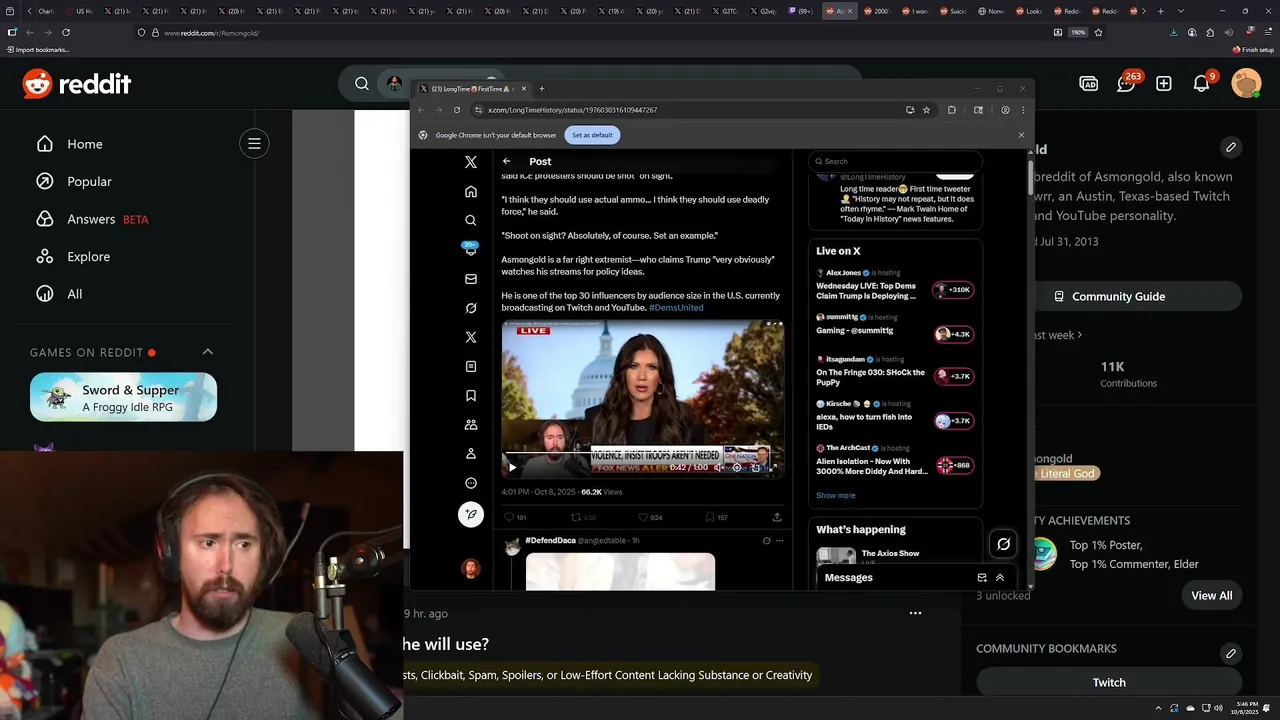
Task: Open The Axios Show thumbnail
Action: (836, 558)
